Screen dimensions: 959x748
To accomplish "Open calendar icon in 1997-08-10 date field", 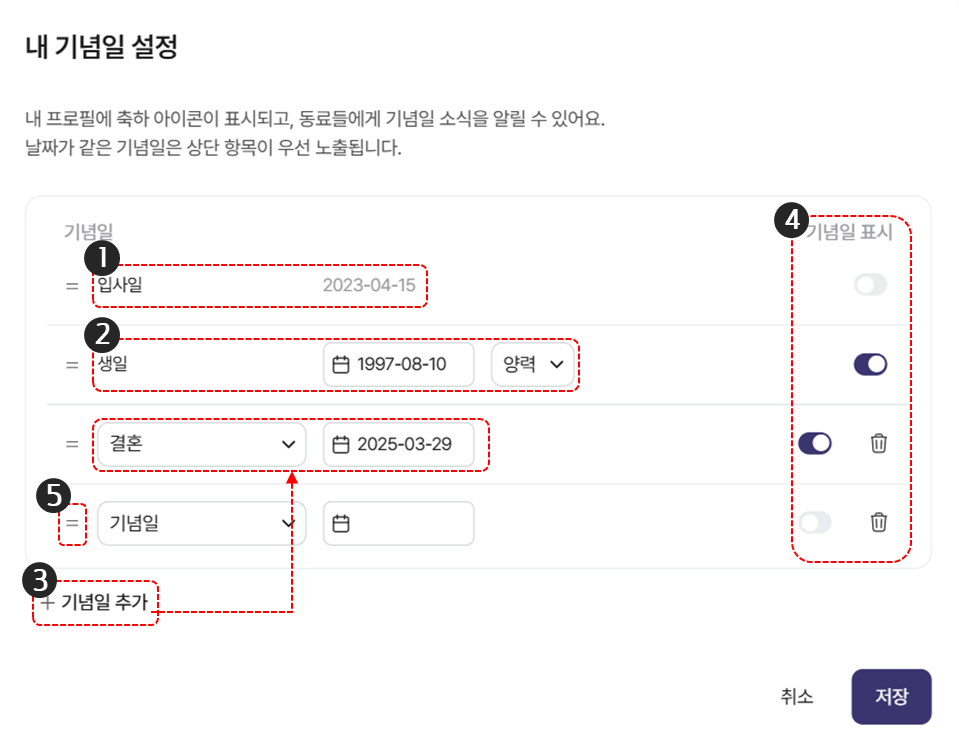I will tap(341, 365).
